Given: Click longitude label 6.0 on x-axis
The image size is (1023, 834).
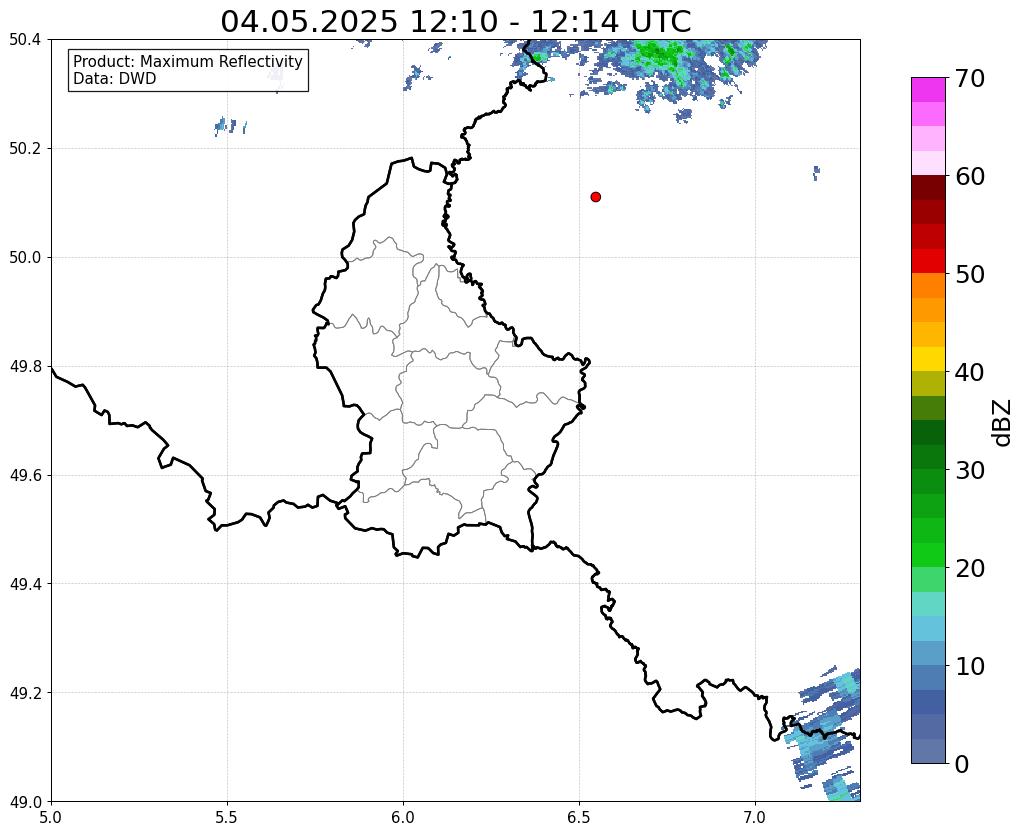Looking at the screenshot, I should (403, 817).
